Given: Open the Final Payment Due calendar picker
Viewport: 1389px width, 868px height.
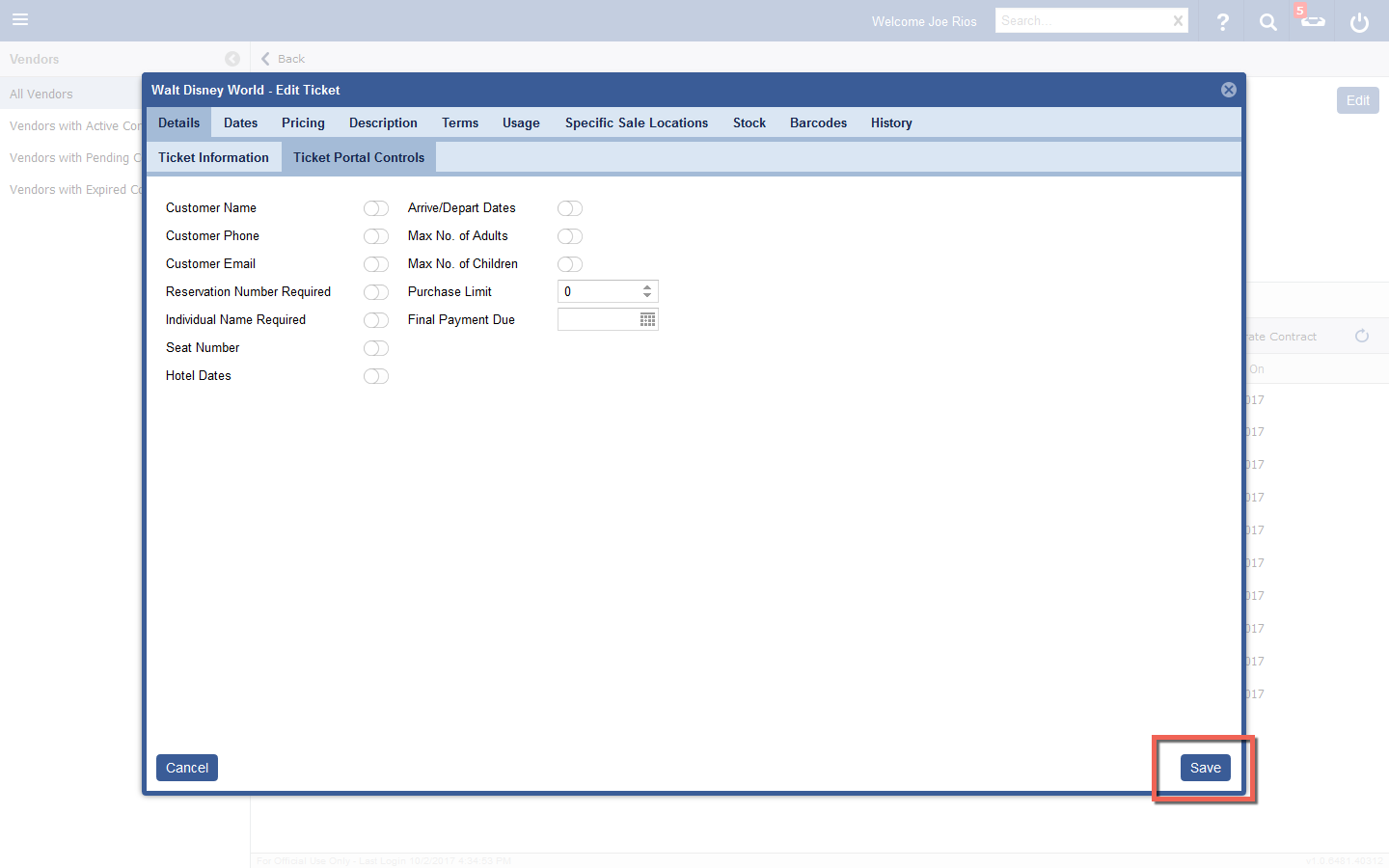Looking at the screenshot, I should (647, 320).
